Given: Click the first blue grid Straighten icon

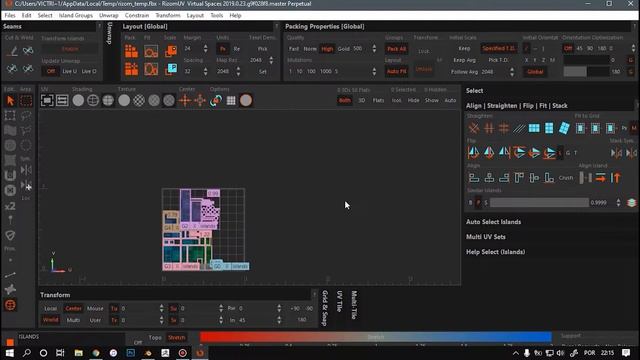Looking at the screenshot, I should pyautogui.click(x=534, y=128).
